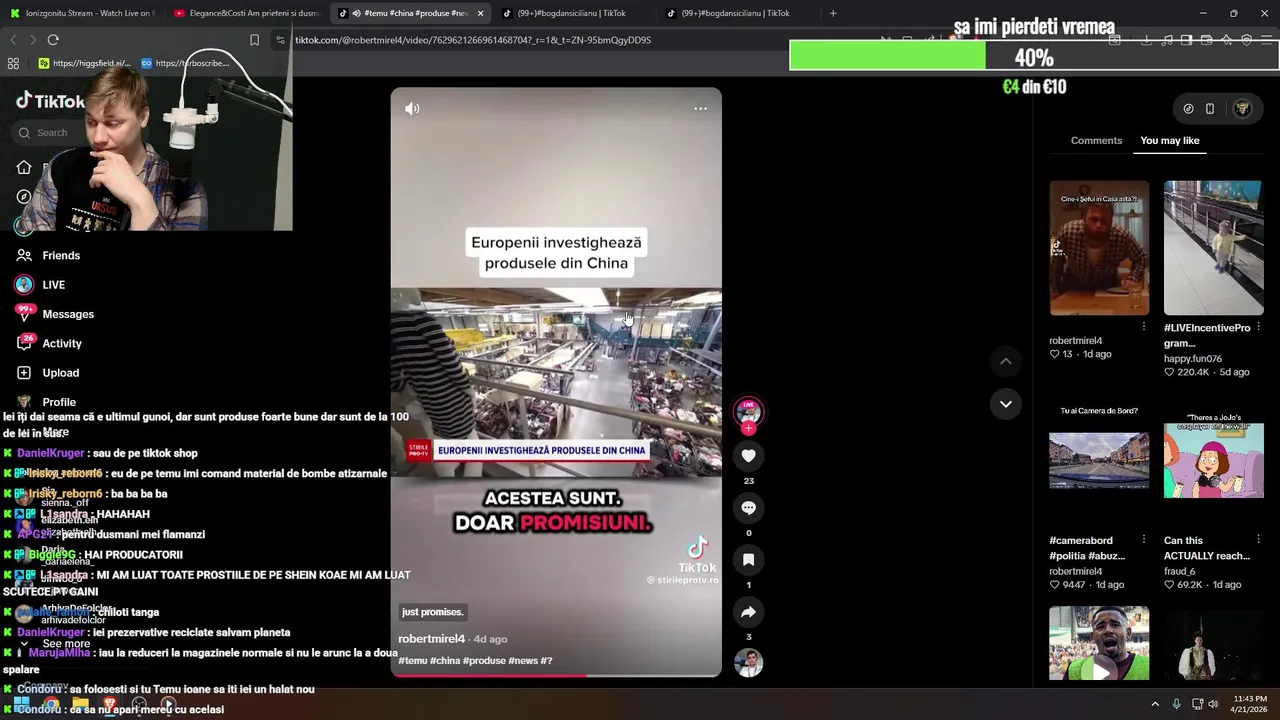The width and height of the screenshot is (1280, 720).
Task: Open a new browser tab
Action: coord(833,13)
